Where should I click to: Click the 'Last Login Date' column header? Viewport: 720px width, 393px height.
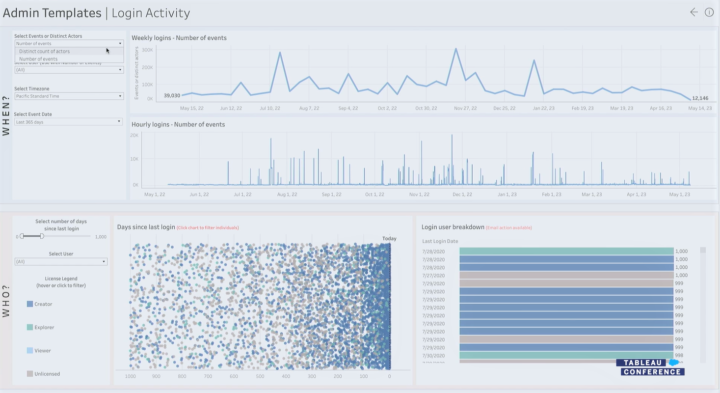point(440,241)
